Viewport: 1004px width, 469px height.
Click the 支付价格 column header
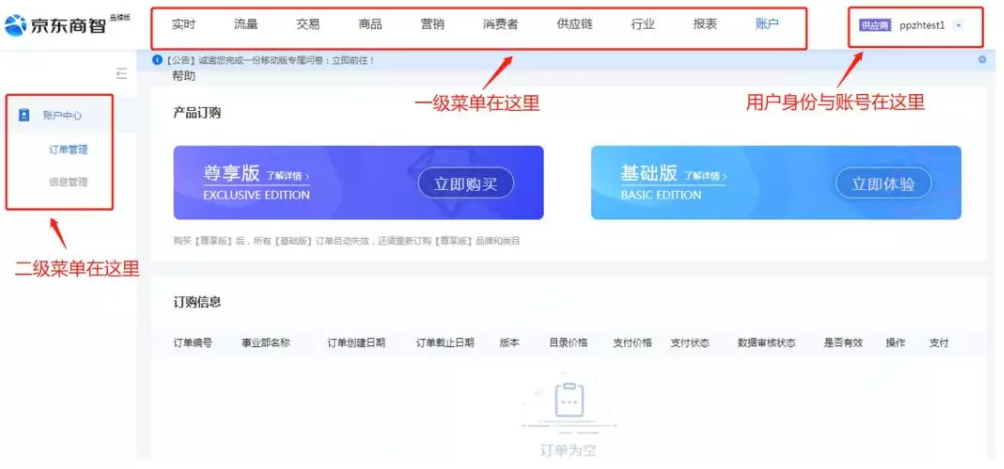point(633,343)
